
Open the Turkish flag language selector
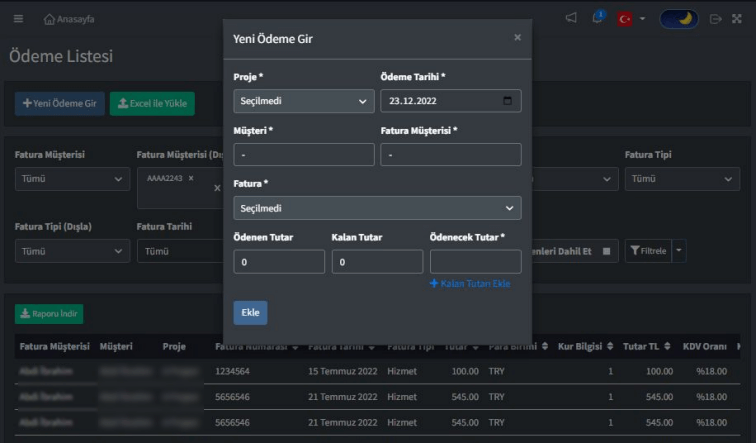click(631, 19)
